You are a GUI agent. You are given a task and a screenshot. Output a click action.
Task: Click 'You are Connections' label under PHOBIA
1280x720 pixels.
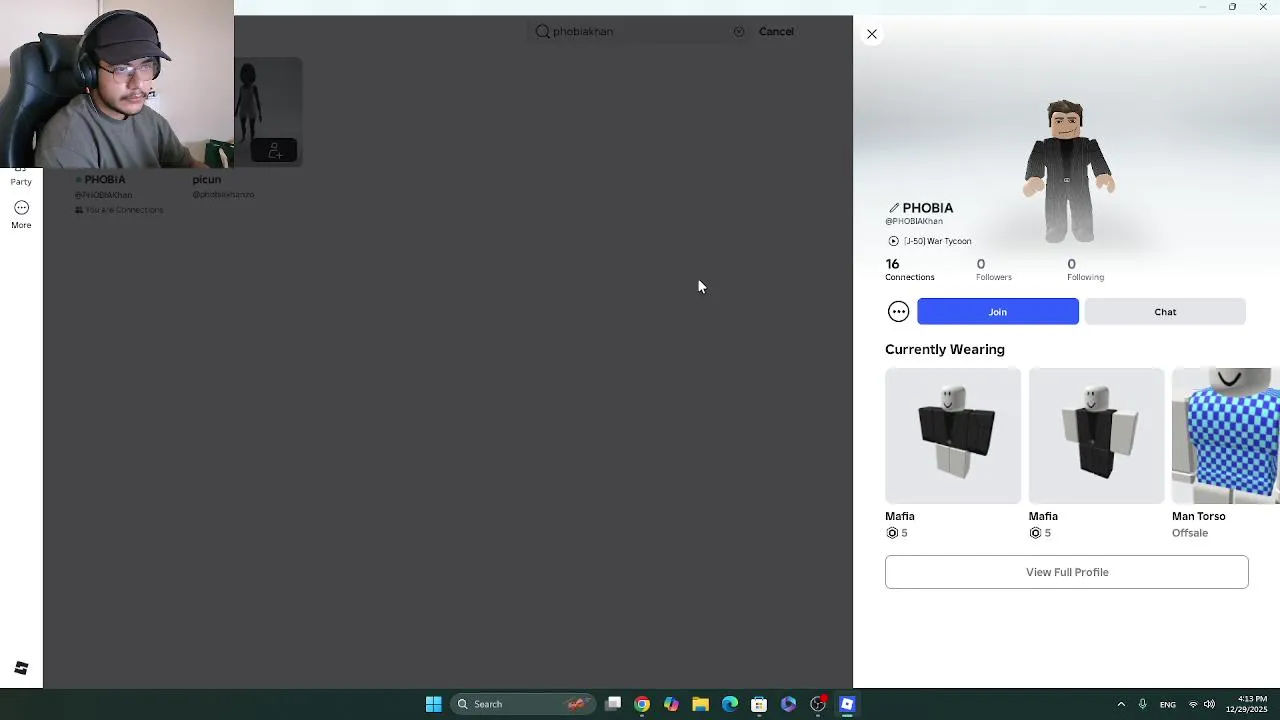point(119,210)
